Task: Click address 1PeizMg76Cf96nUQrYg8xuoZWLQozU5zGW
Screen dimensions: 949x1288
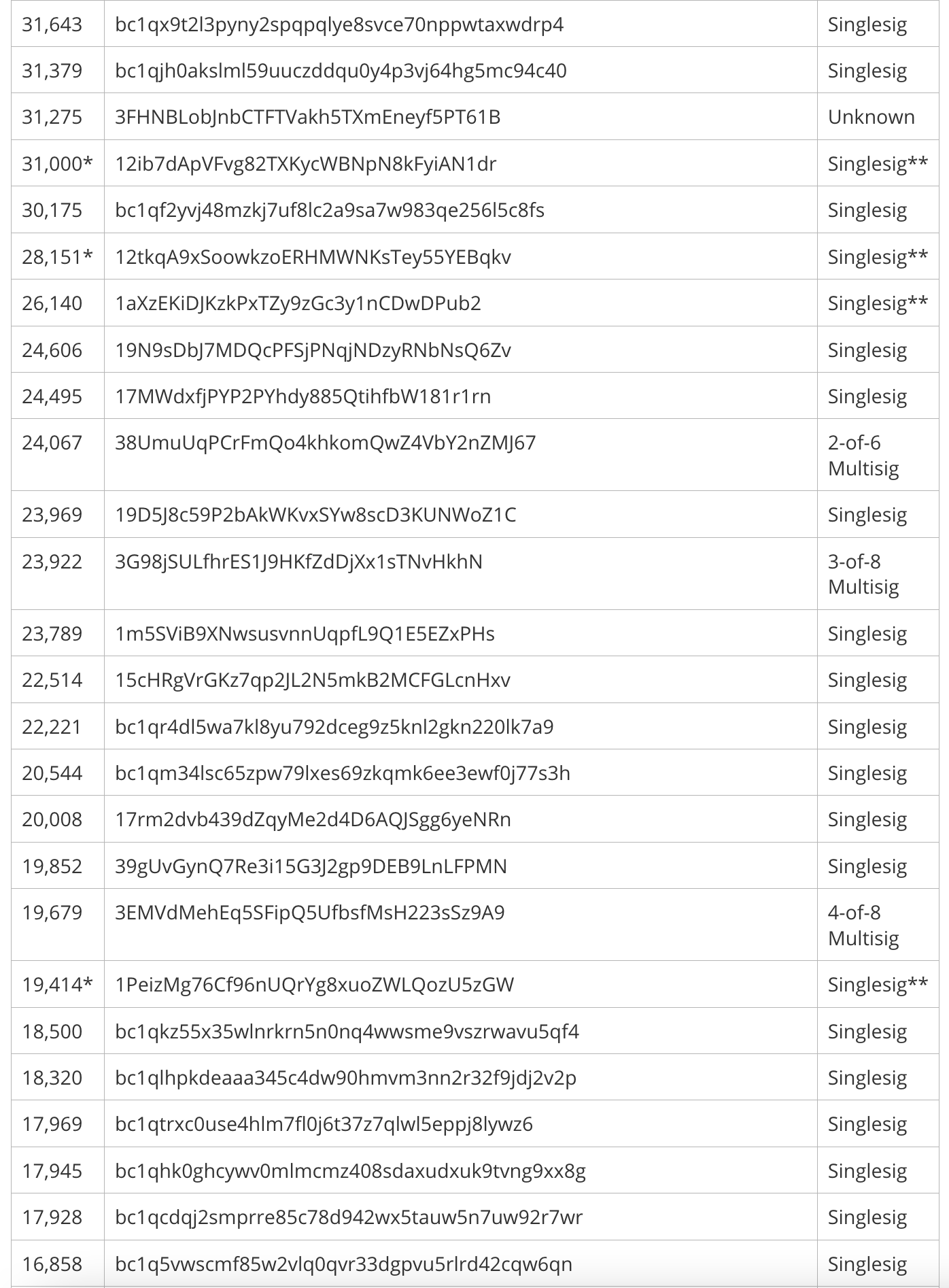Action: coord(315,985)
